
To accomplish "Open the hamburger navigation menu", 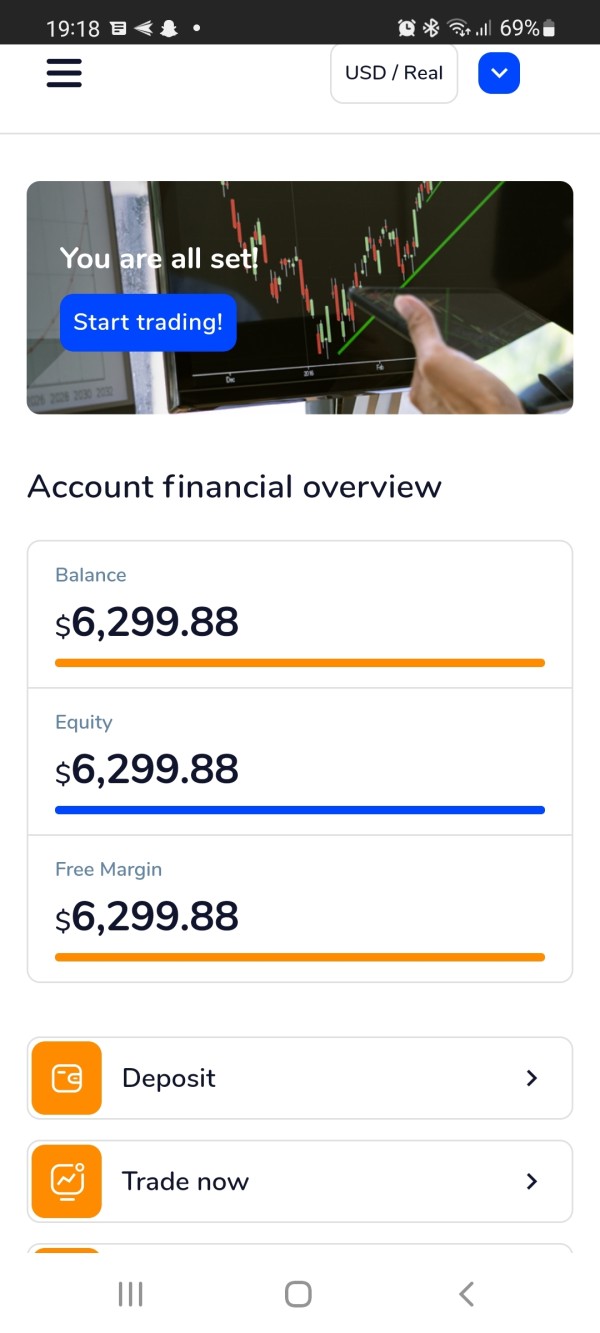I will [x=64, y=73].
